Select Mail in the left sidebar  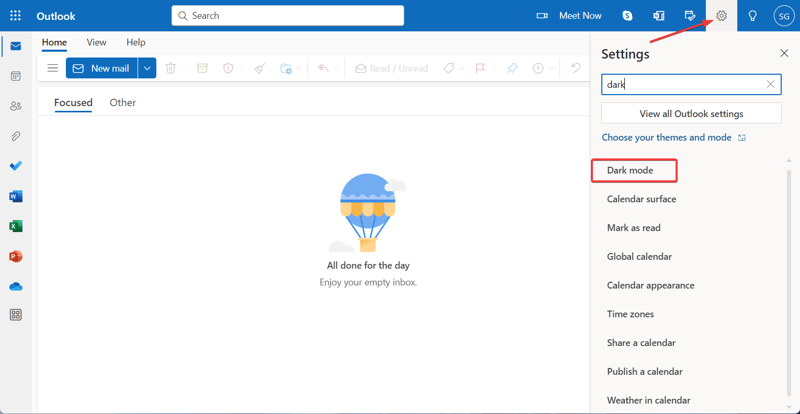point(16,46)
